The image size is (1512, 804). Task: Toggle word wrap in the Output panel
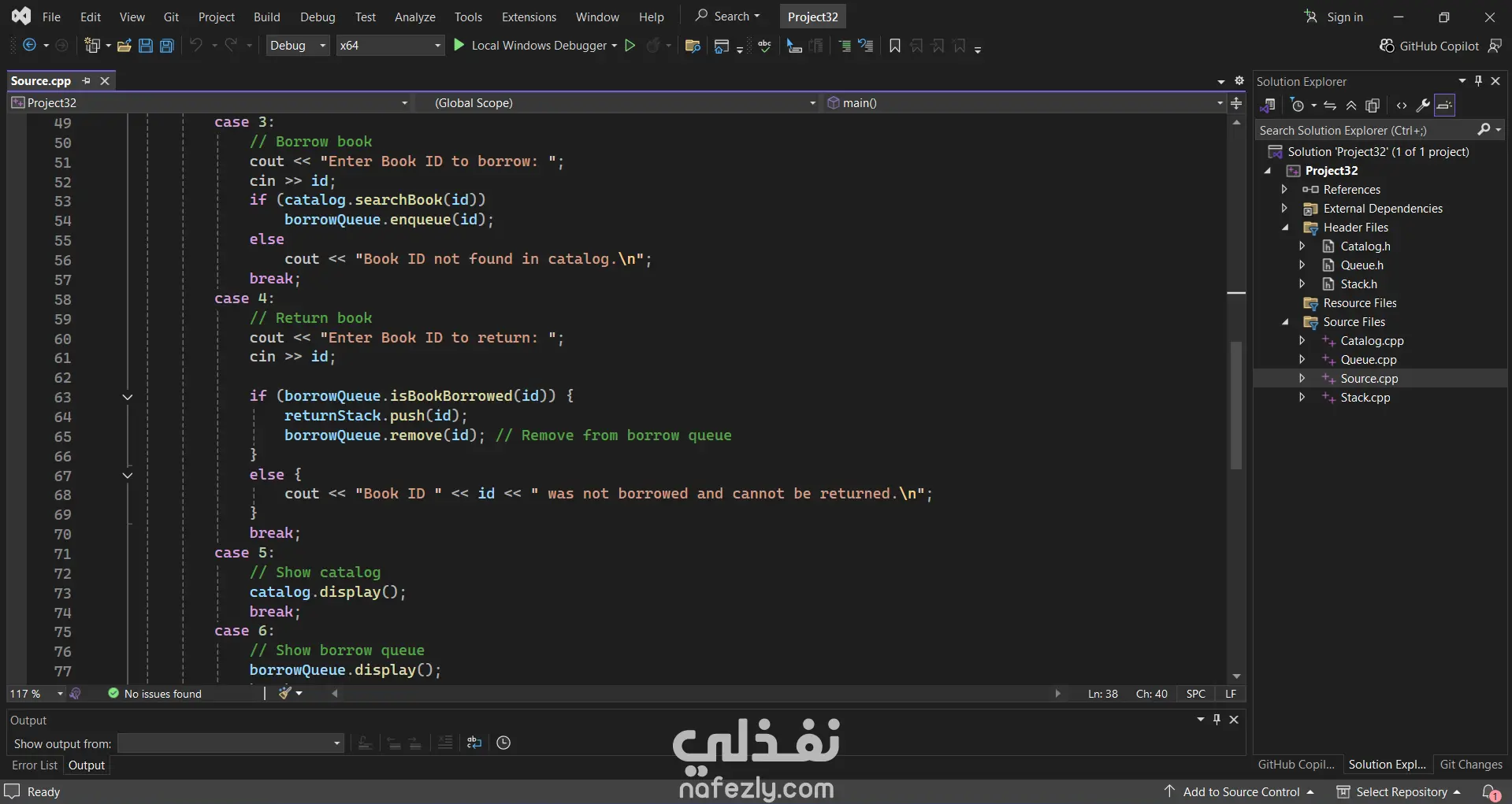coord(474,743)
